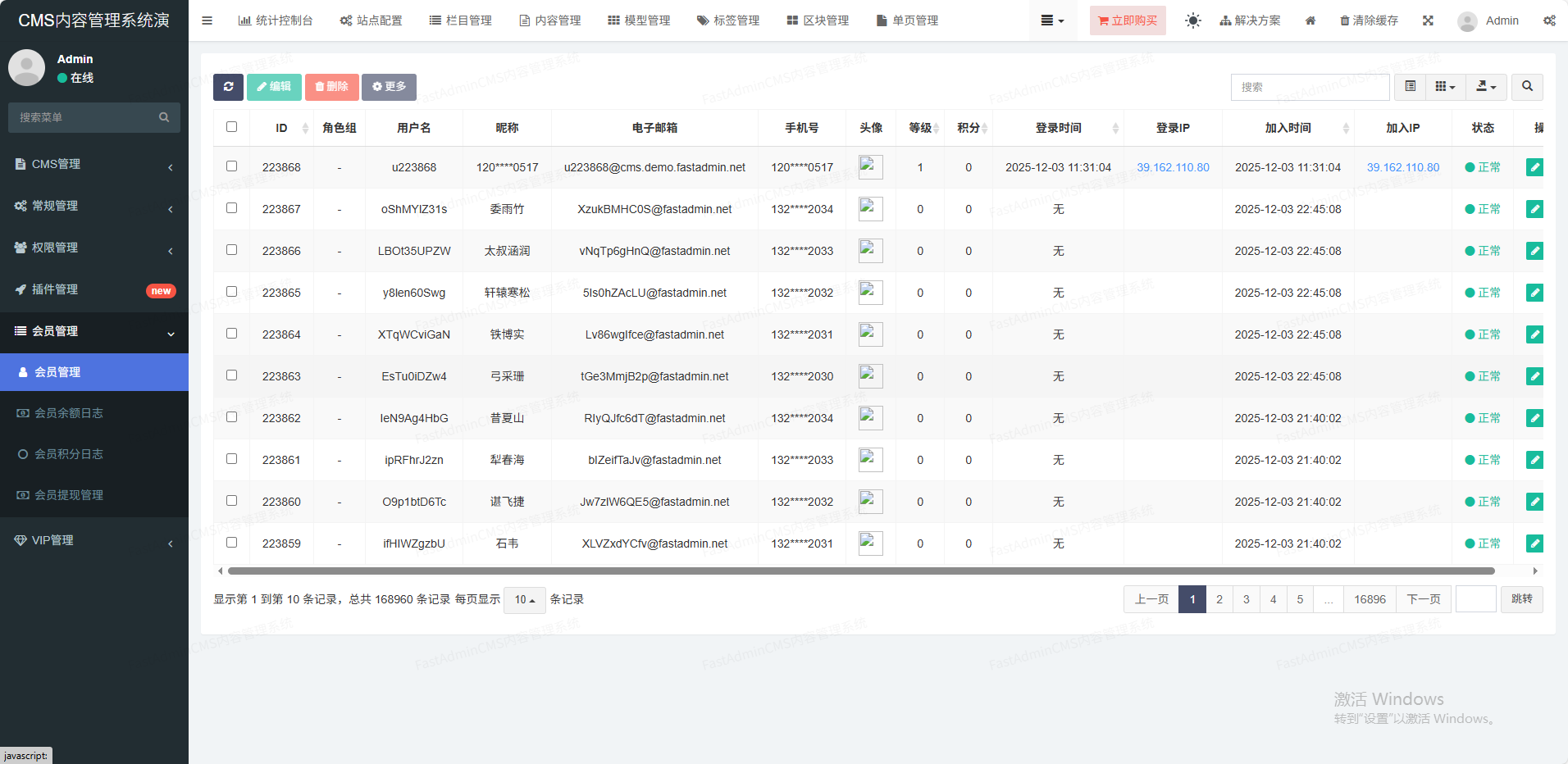Switch theme with the sun icon
This screenshot has width=1568, height=764.
click(x=1192, y=20)
